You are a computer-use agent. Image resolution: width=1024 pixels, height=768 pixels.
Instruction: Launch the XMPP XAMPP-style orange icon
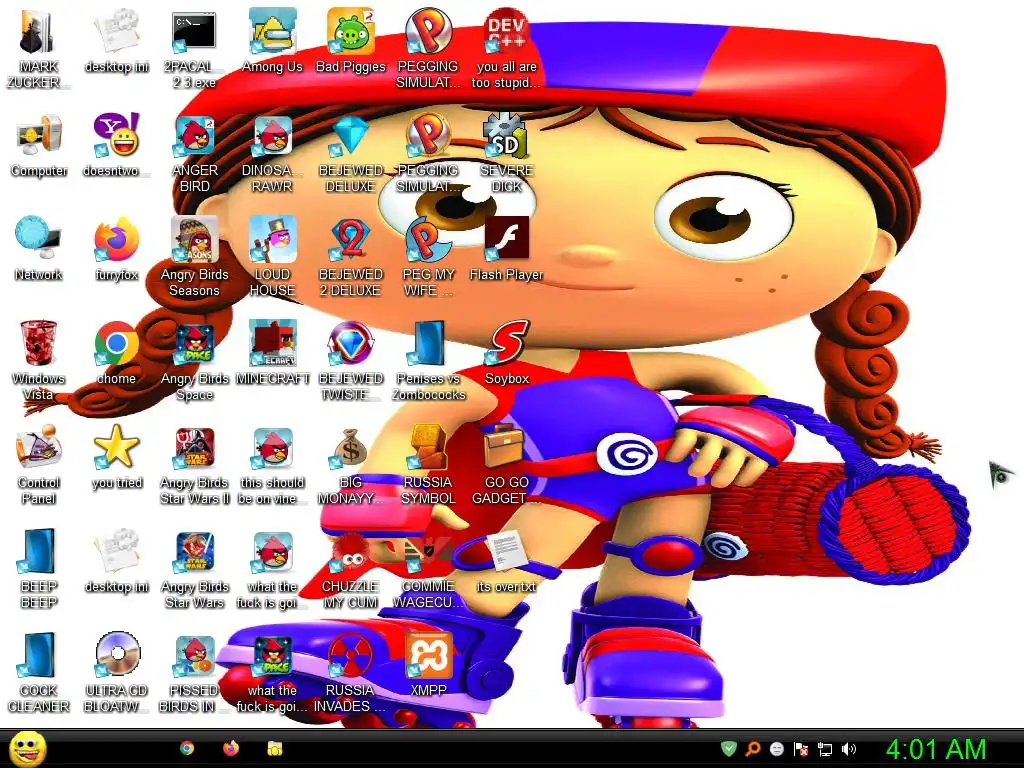coord(428,665)
